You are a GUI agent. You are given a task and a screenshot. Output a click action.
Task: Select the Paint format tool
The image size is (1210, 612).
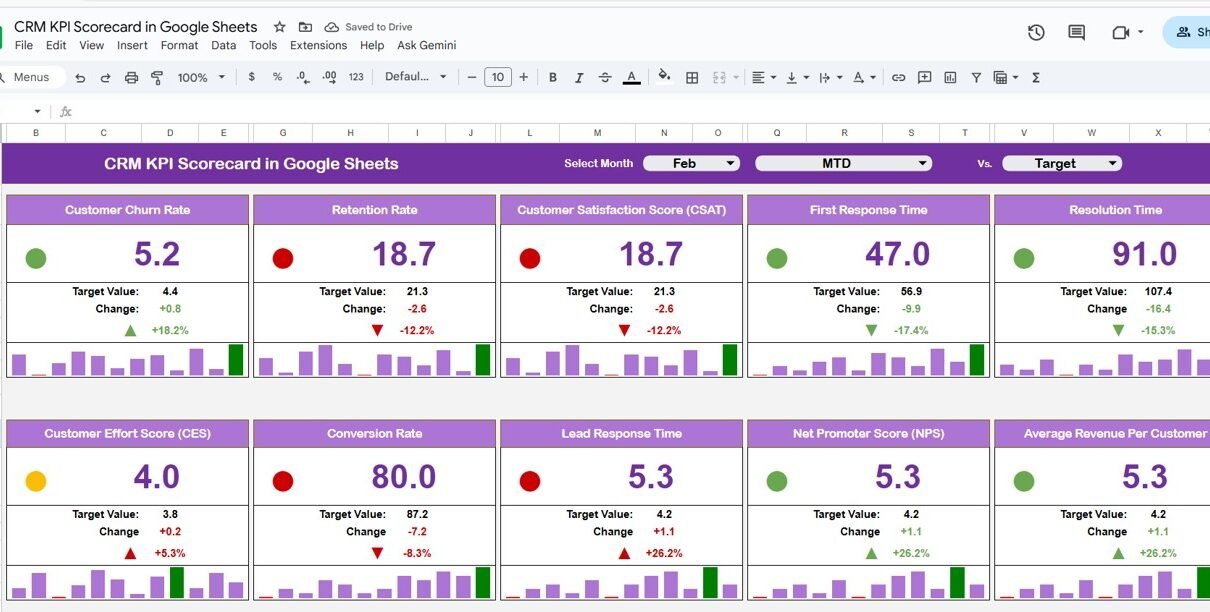coord(157,78)
